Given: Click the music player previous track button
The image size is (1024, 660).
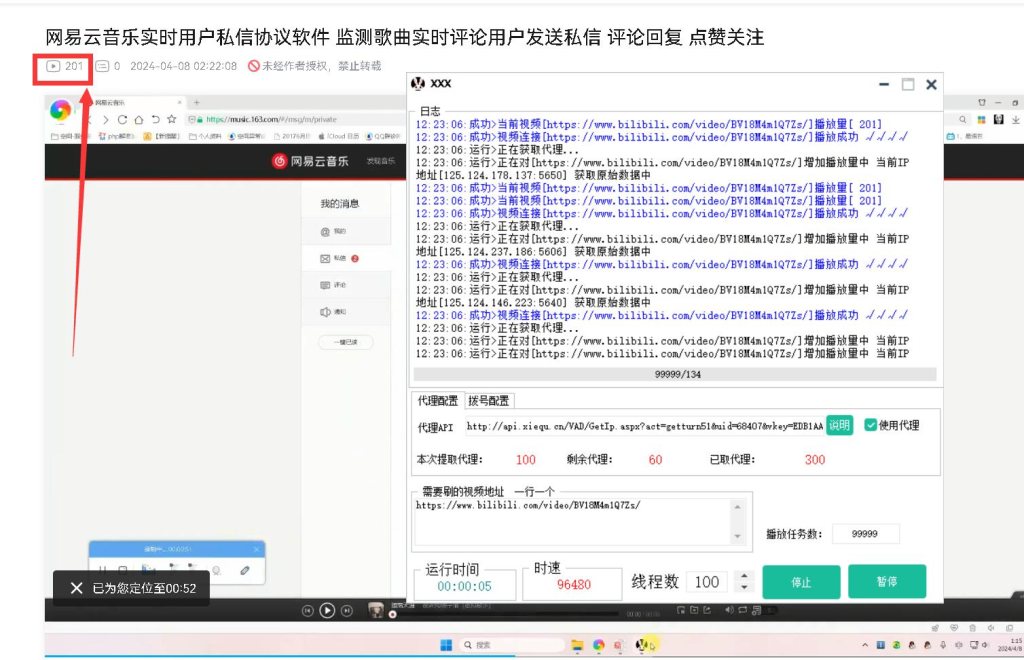Looking at the screenshot, I should tap(308, 611).
